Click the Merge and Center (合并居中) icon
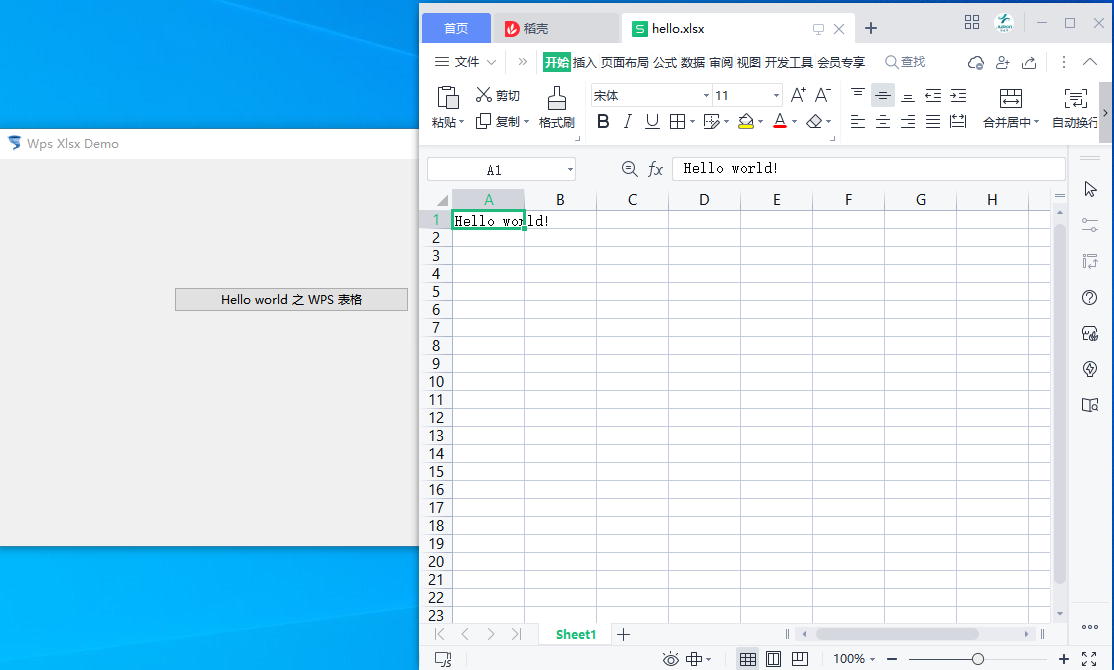The image size is (1114, 670). pyautogui.click(x=1010, y=98)
